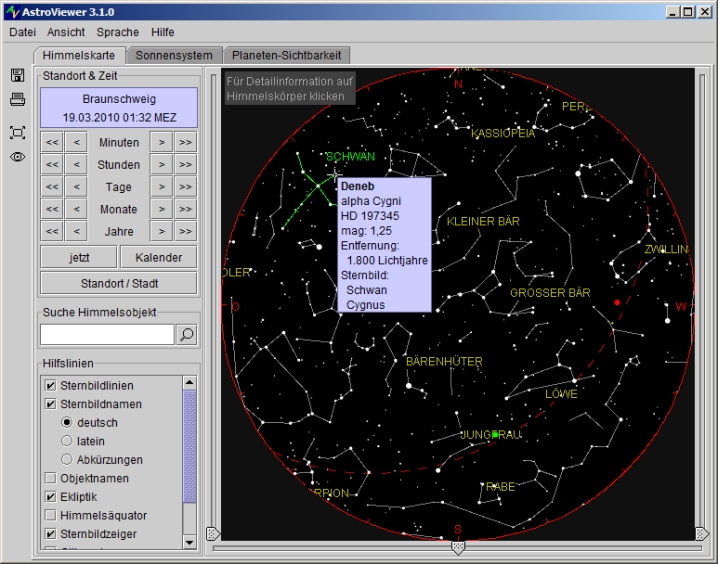Advance minutes with single forward arrow
Viewport: 718px width, 564px height.
click(160, 142)
